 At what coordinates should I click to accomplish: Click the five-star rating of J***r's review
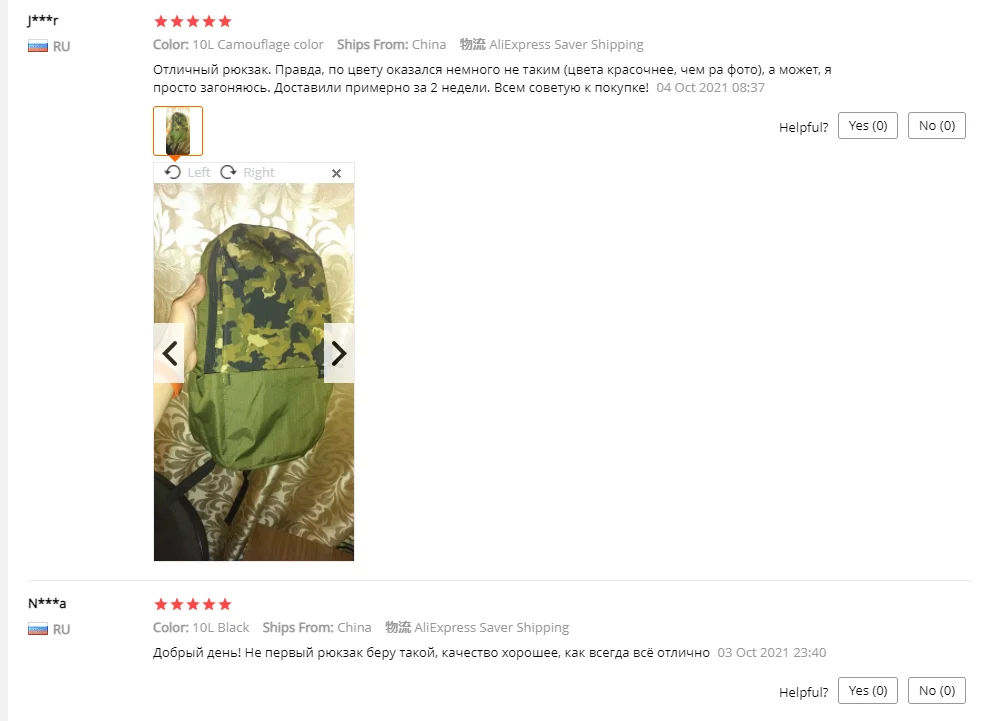click(193, 21)
